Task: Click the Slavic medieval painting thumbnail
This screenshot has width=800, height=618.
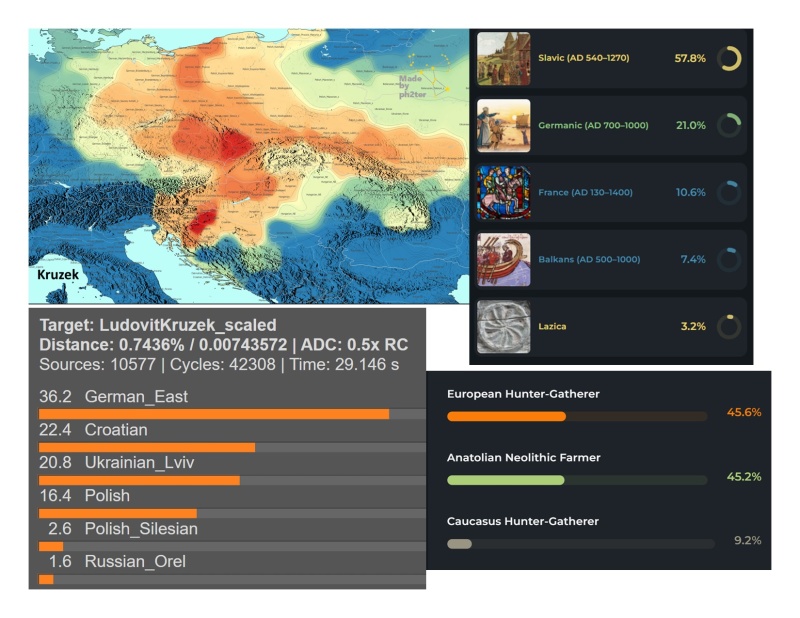Action: pos(503,59)
